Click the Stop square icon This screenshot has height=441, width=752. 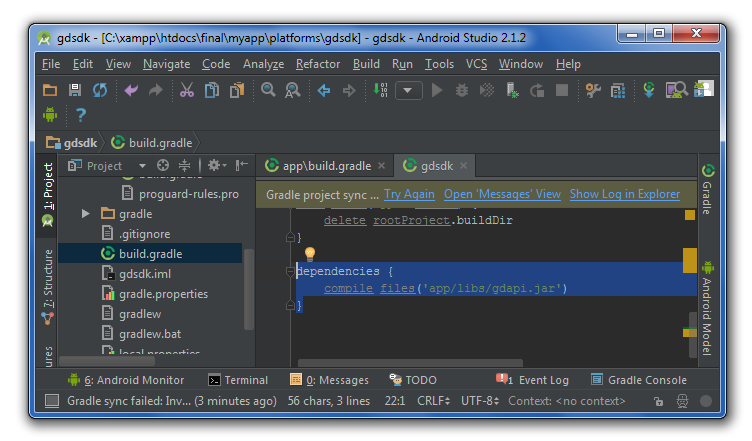coord(562,90)
